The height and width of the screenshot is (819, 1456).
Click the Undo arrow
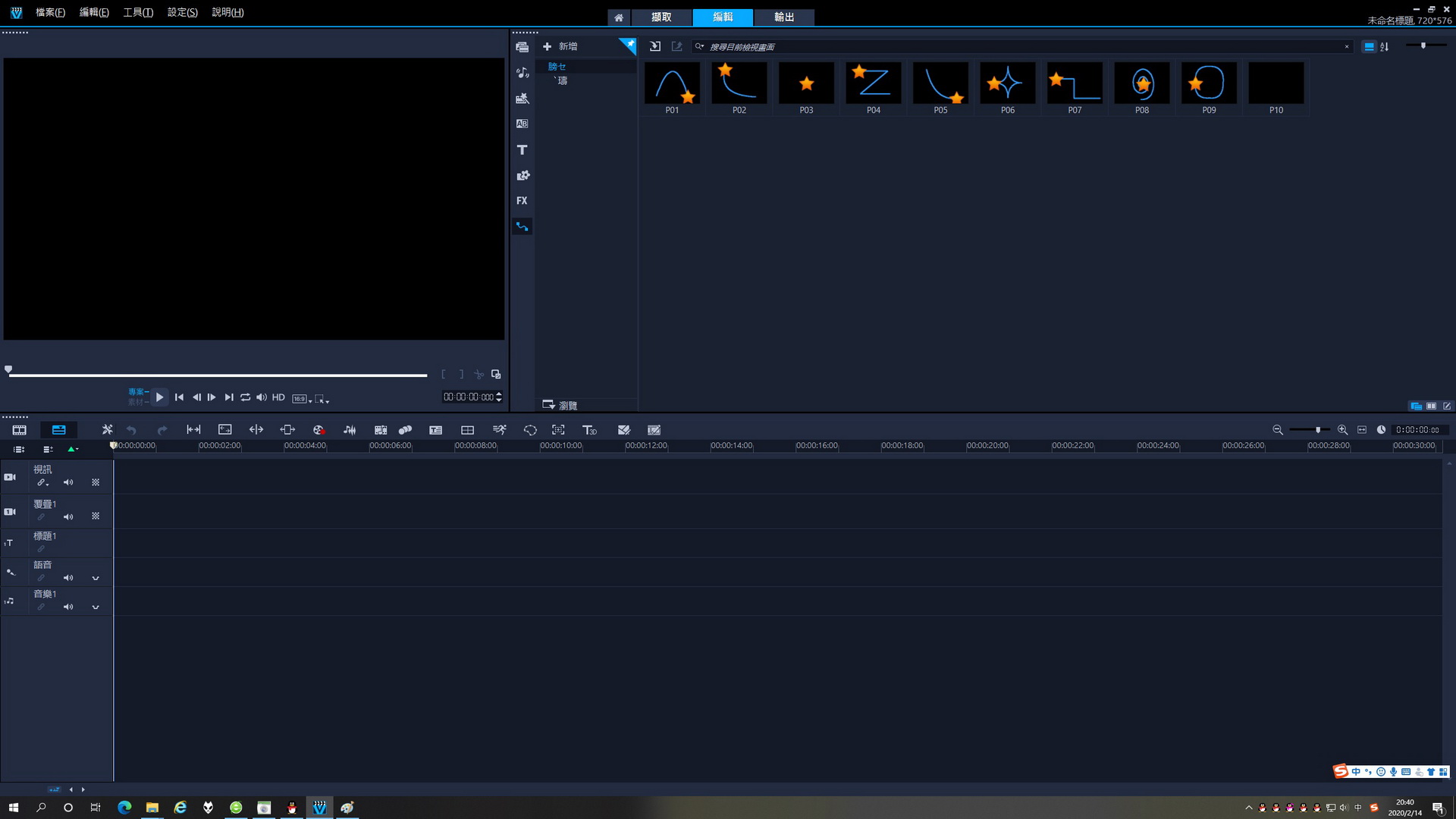click(x=131, y=430)
